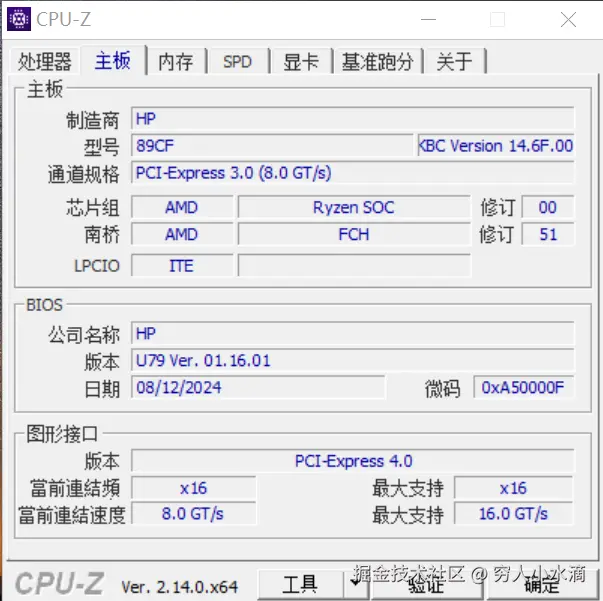Click the max supported width x16
Viewport: 603px width, 601px height.
coord(513,488)
